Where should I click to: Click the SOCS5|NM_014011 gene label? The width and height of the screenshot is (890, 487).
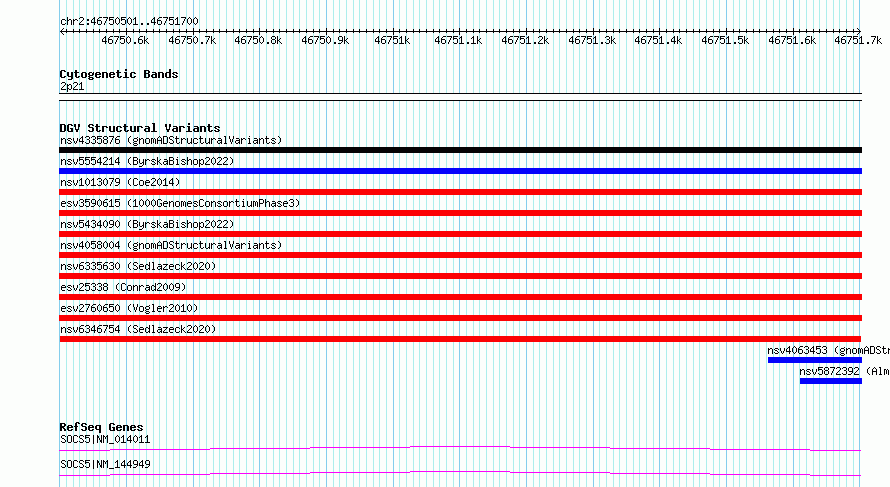click(x=105, y=439)
